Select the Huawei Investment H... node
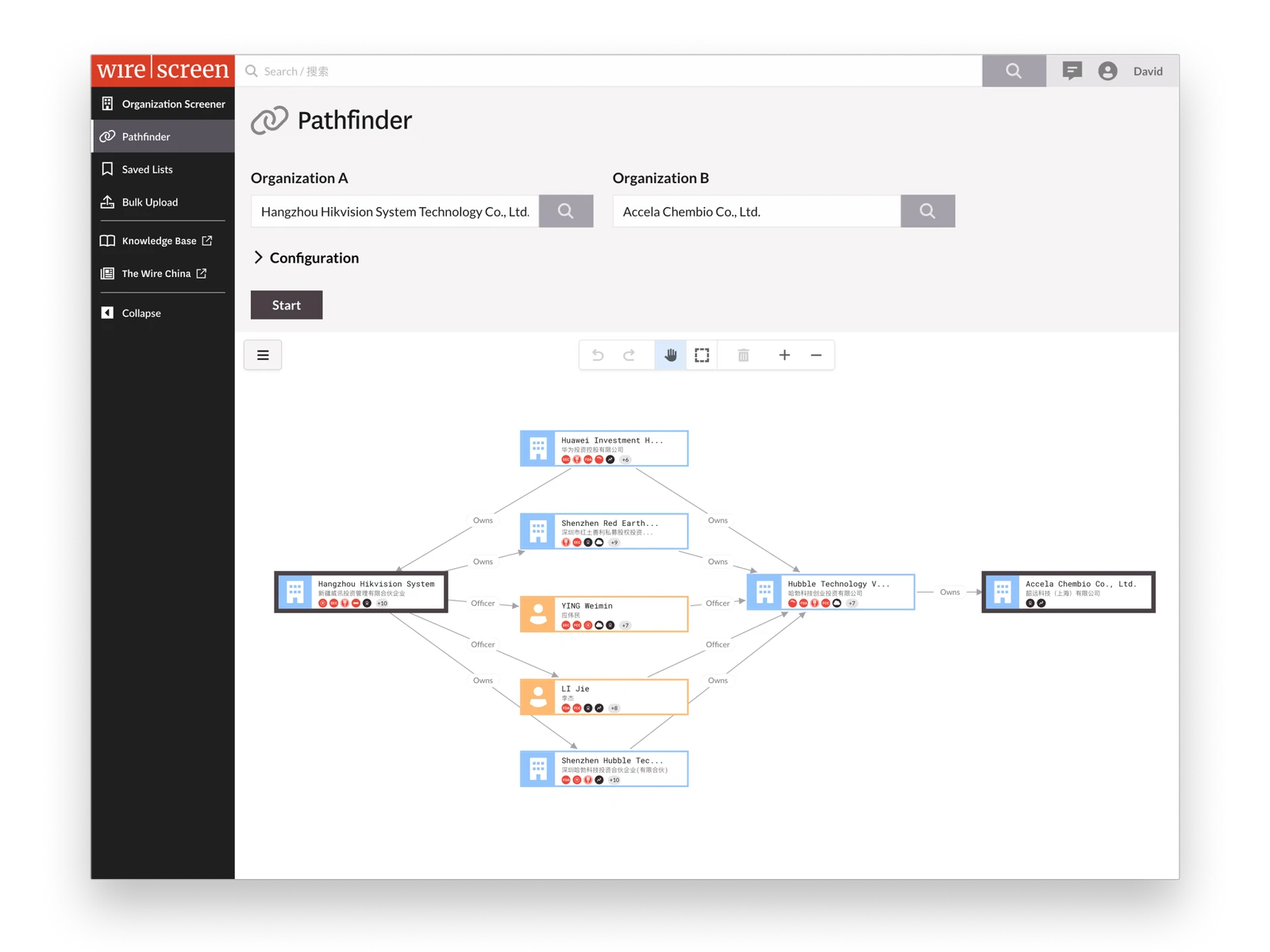This screenshot has width=1270, height=952. pyautogui.click(x=604, y=448)
